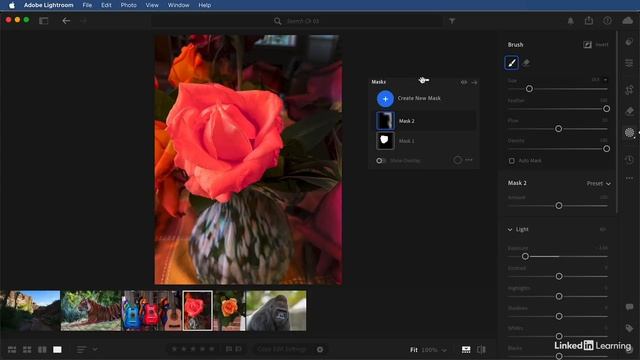Expand the brush Size options arrow
This screenshot has width=640, height=360.
click(605, 80)
